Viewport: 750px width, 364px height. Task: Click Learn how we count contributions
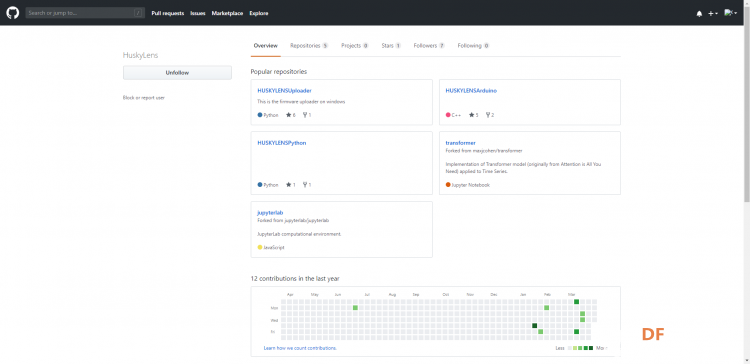coord(300,348)
